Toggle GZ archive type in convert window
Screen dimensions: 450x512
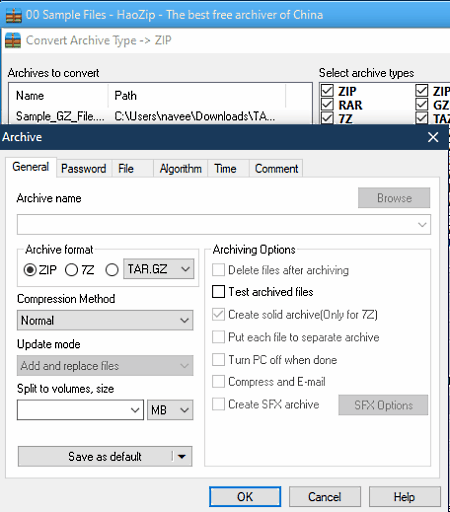422,105
